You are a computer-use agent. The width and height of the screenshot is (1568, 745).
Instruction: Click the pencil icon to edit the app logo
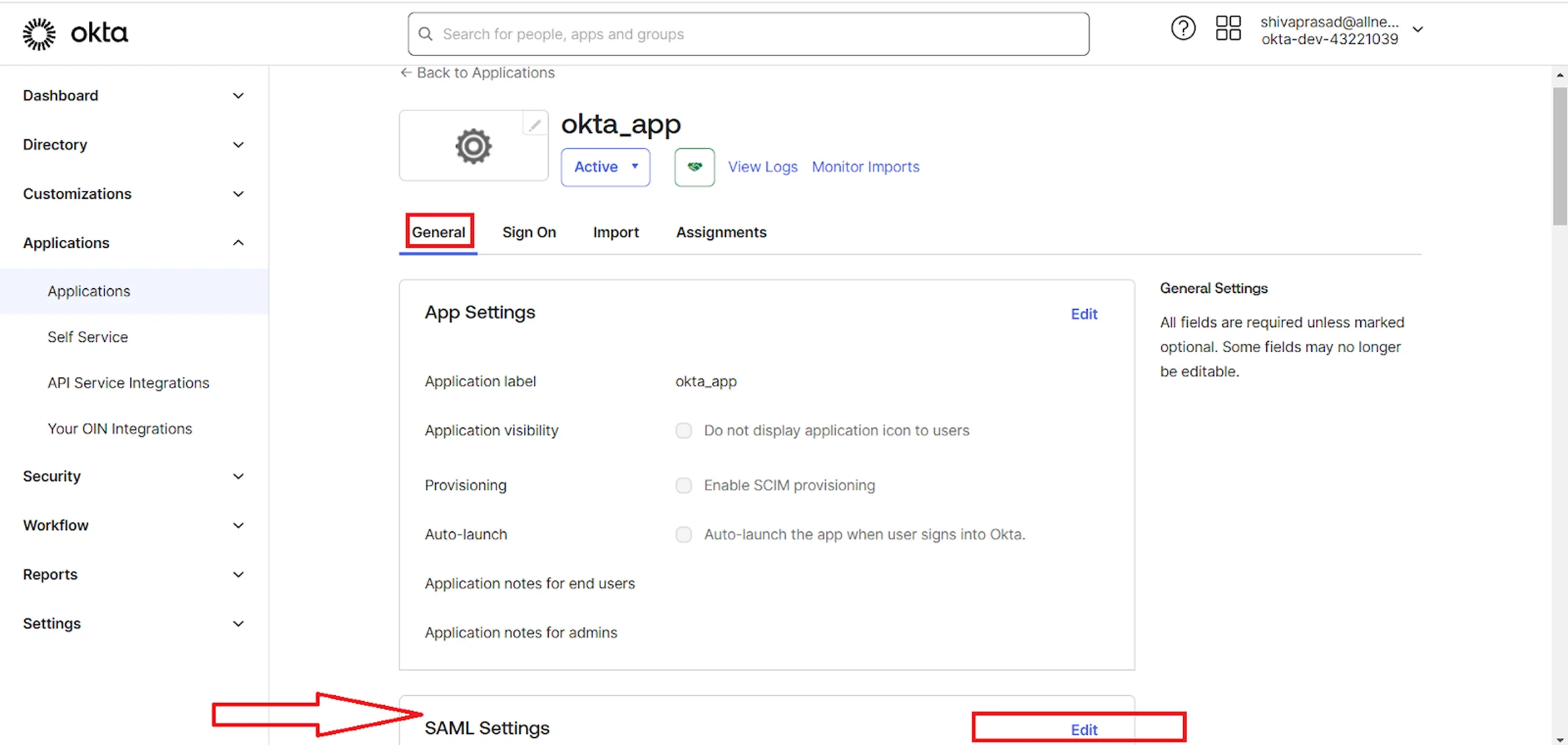(x=534, y=124)
